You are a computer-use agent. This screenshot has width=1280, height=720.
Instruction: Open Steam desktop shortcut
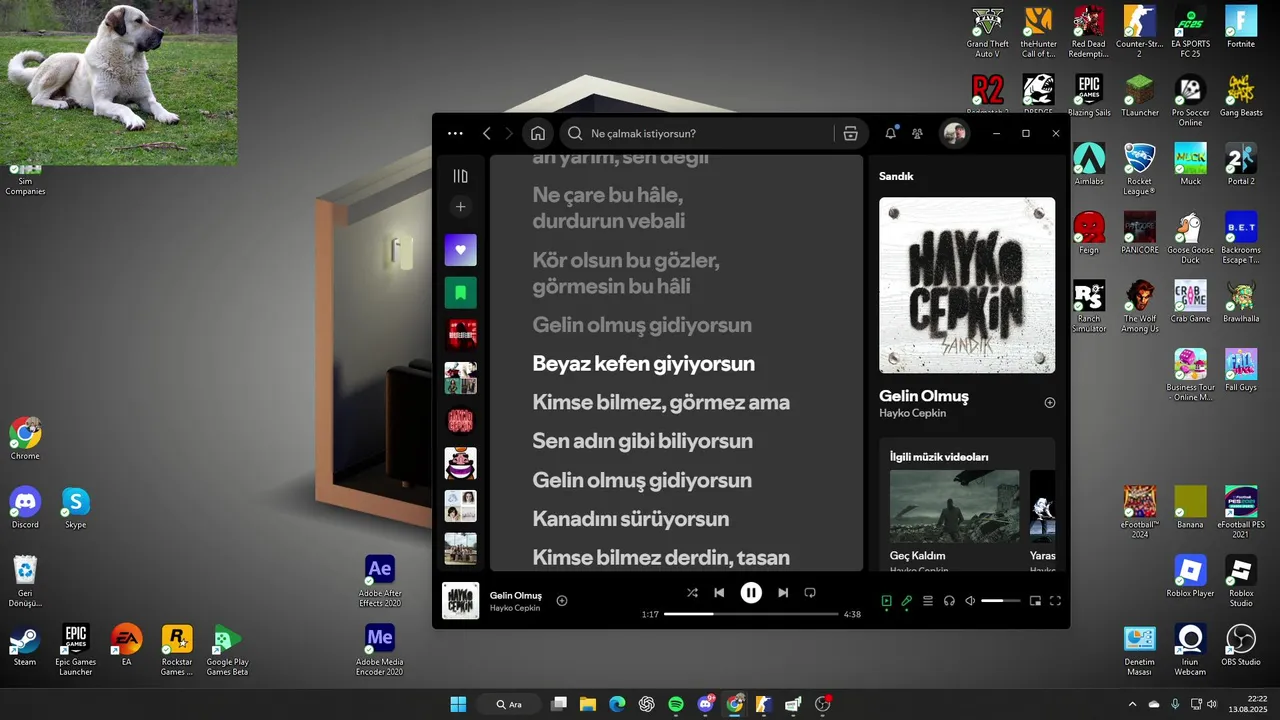(25, 646)
